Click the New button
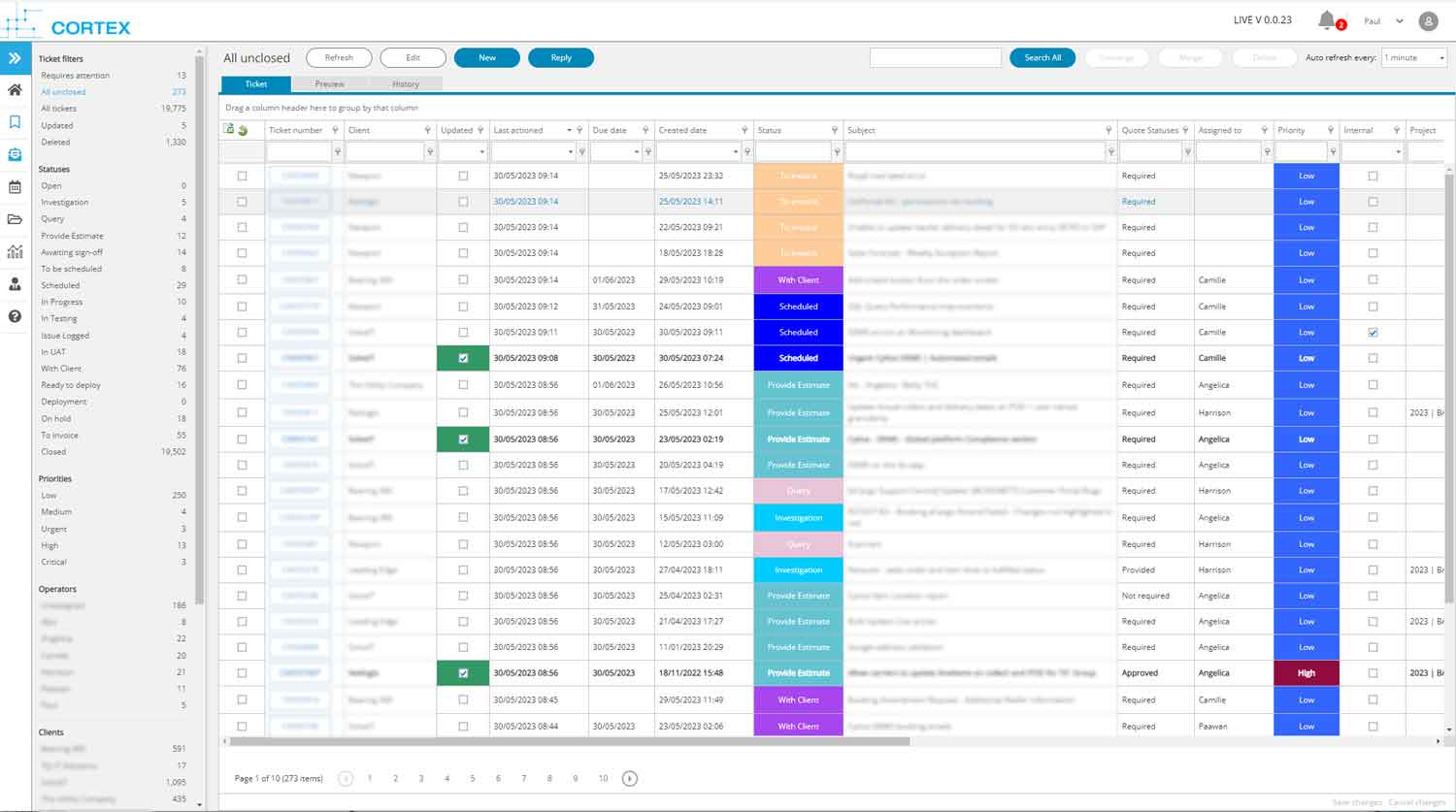The image size is (1456, 812). coord(487,58)
